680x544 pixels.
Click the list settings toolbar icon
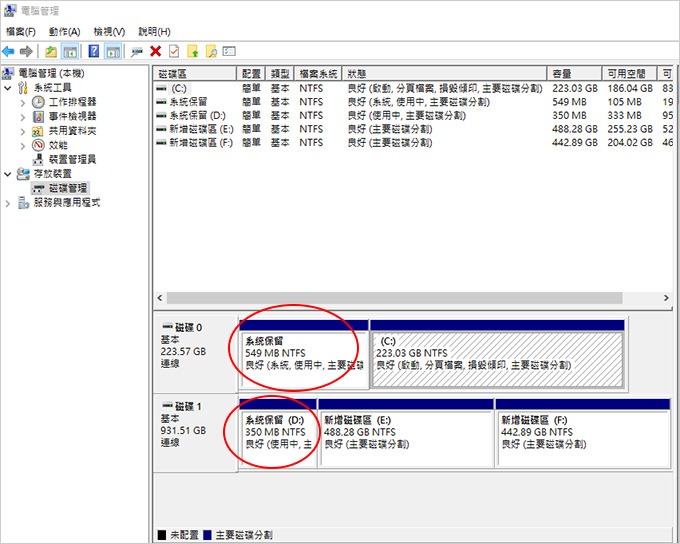[x=229, y=52]
